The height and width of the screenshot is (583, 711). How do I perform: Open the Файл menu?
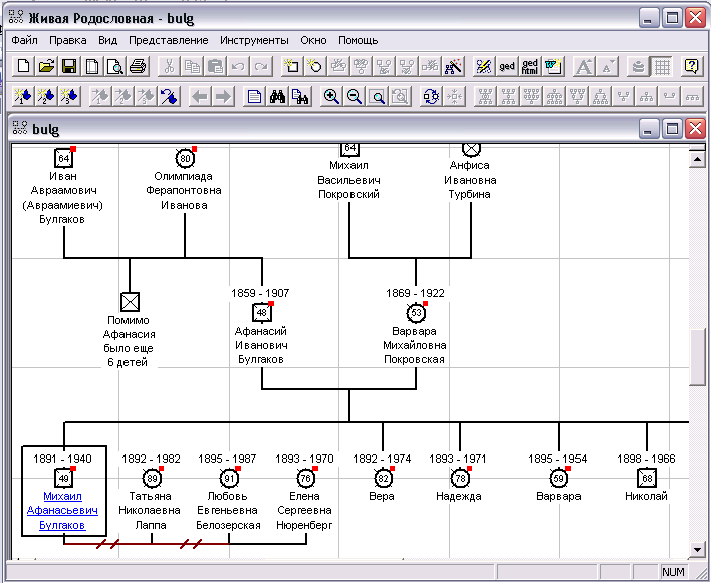24,40
